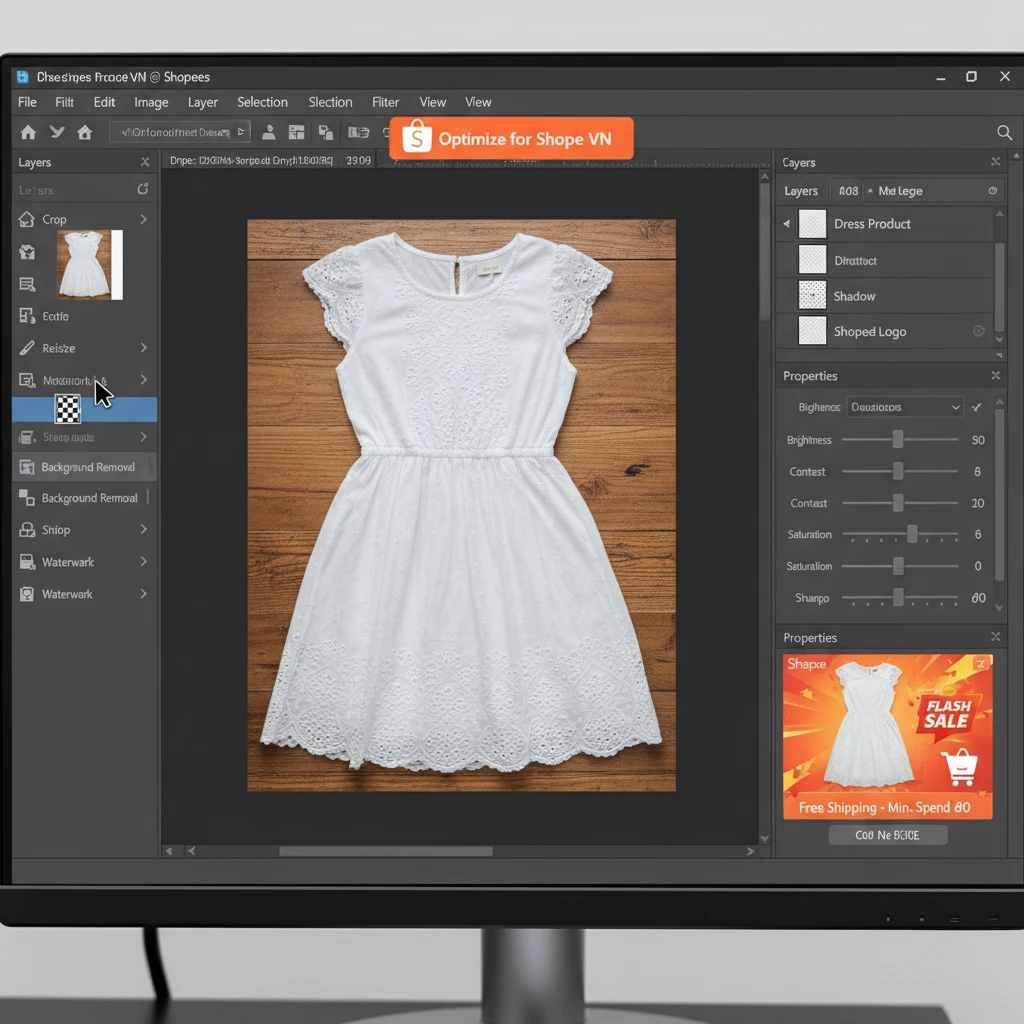Open the Layer menu in the menu bar

coord(202,102)
